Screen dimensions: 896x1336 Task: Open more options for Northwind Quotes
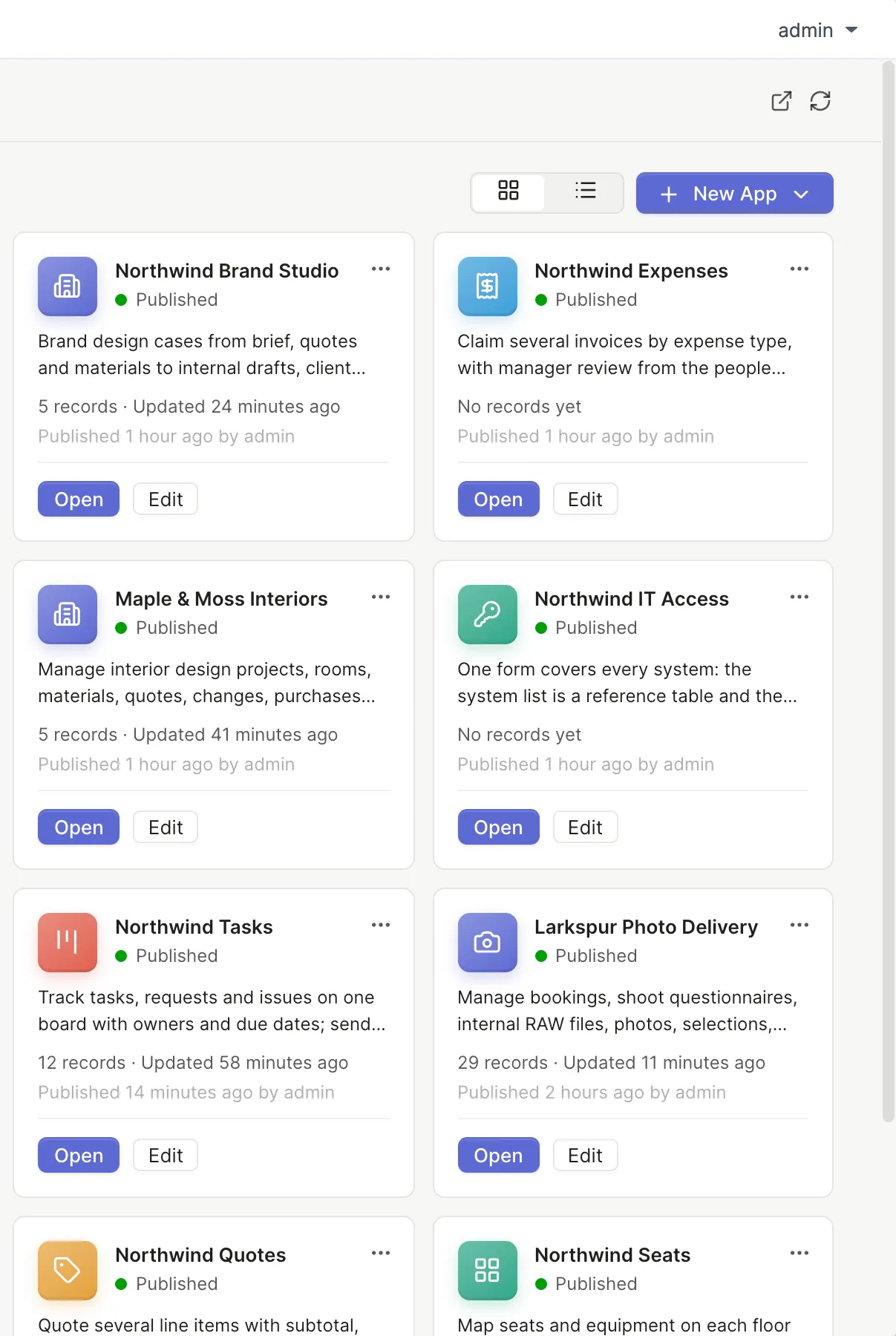click(x=381, y=1253)
